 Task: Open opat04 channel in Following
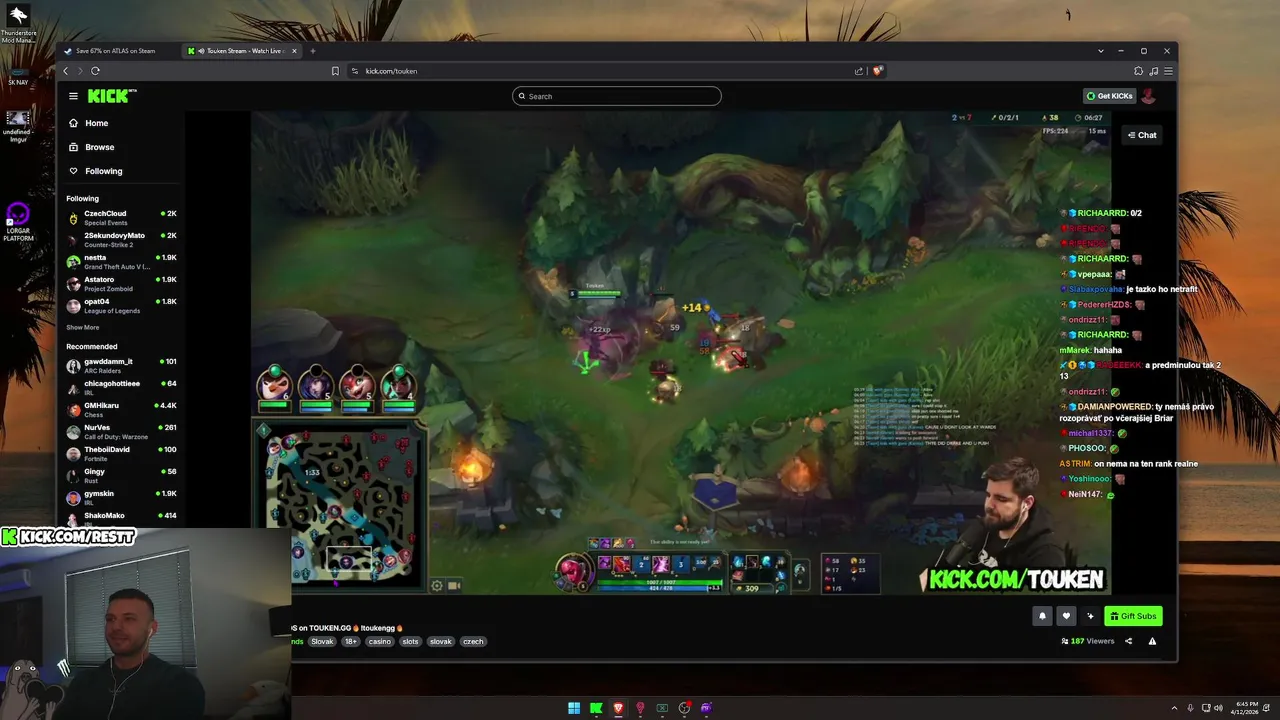click(121, 305)
